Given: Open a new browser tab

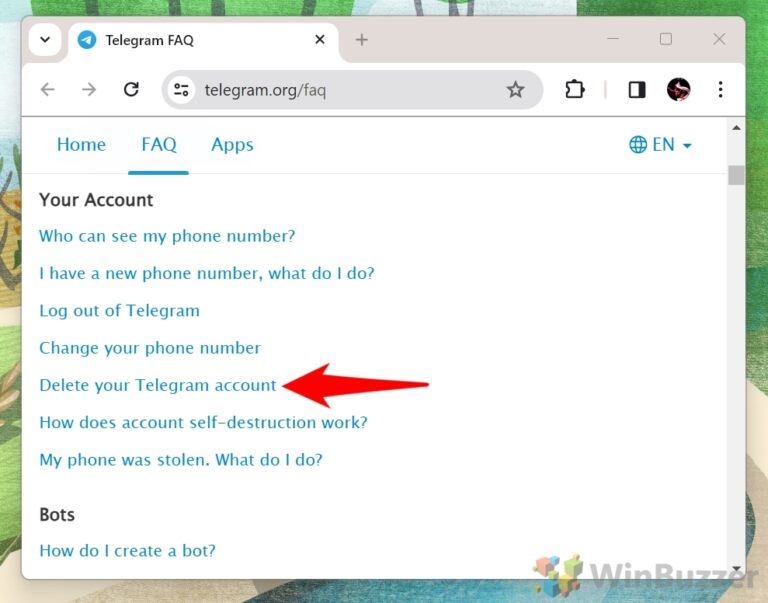Looking at the screenshot, I should pos(361,40).
